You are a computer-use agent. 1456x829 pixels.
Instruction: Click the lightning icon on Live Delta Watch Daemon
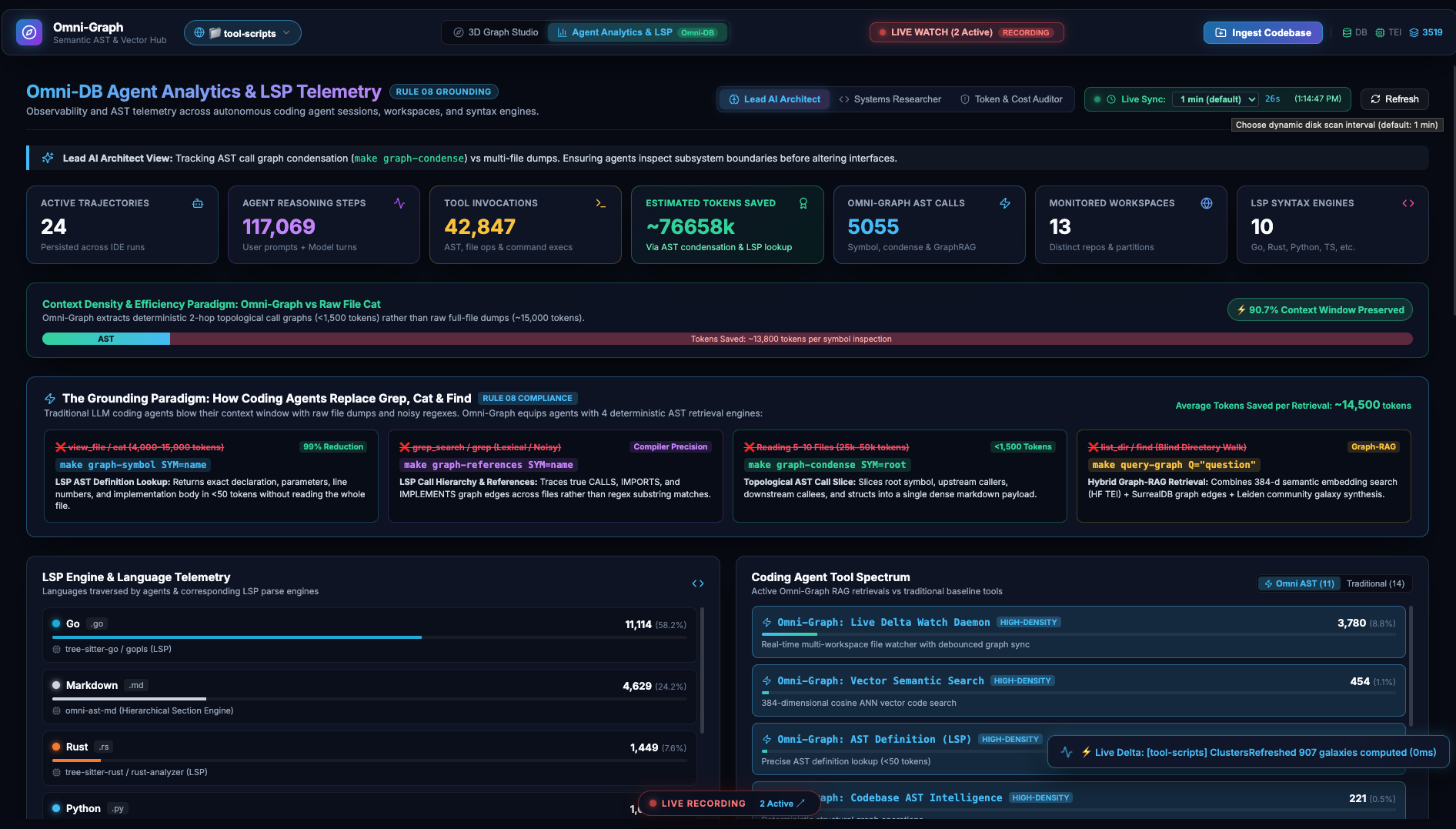(x=767, y=623)
